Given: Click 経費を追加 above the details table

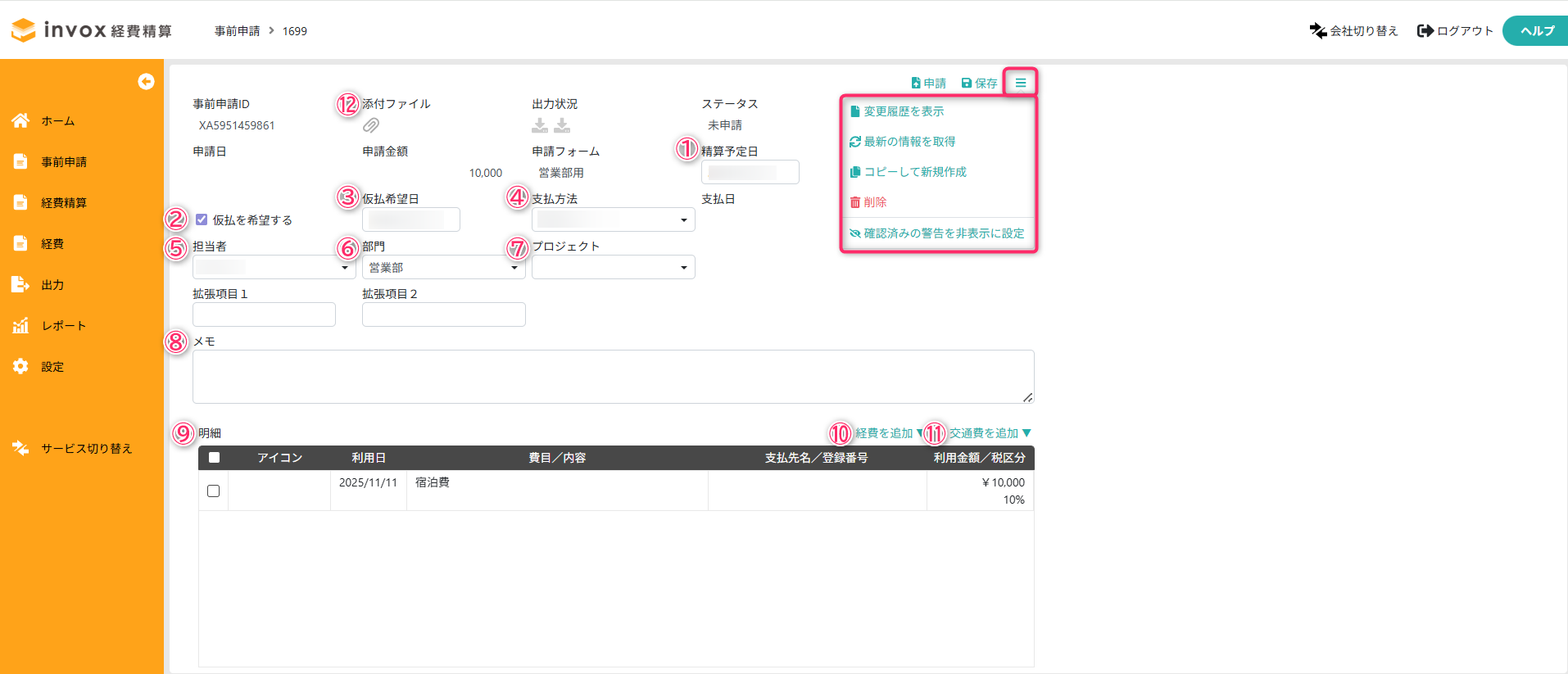Looking at the screenshot, I should click(x=883, y=433).
